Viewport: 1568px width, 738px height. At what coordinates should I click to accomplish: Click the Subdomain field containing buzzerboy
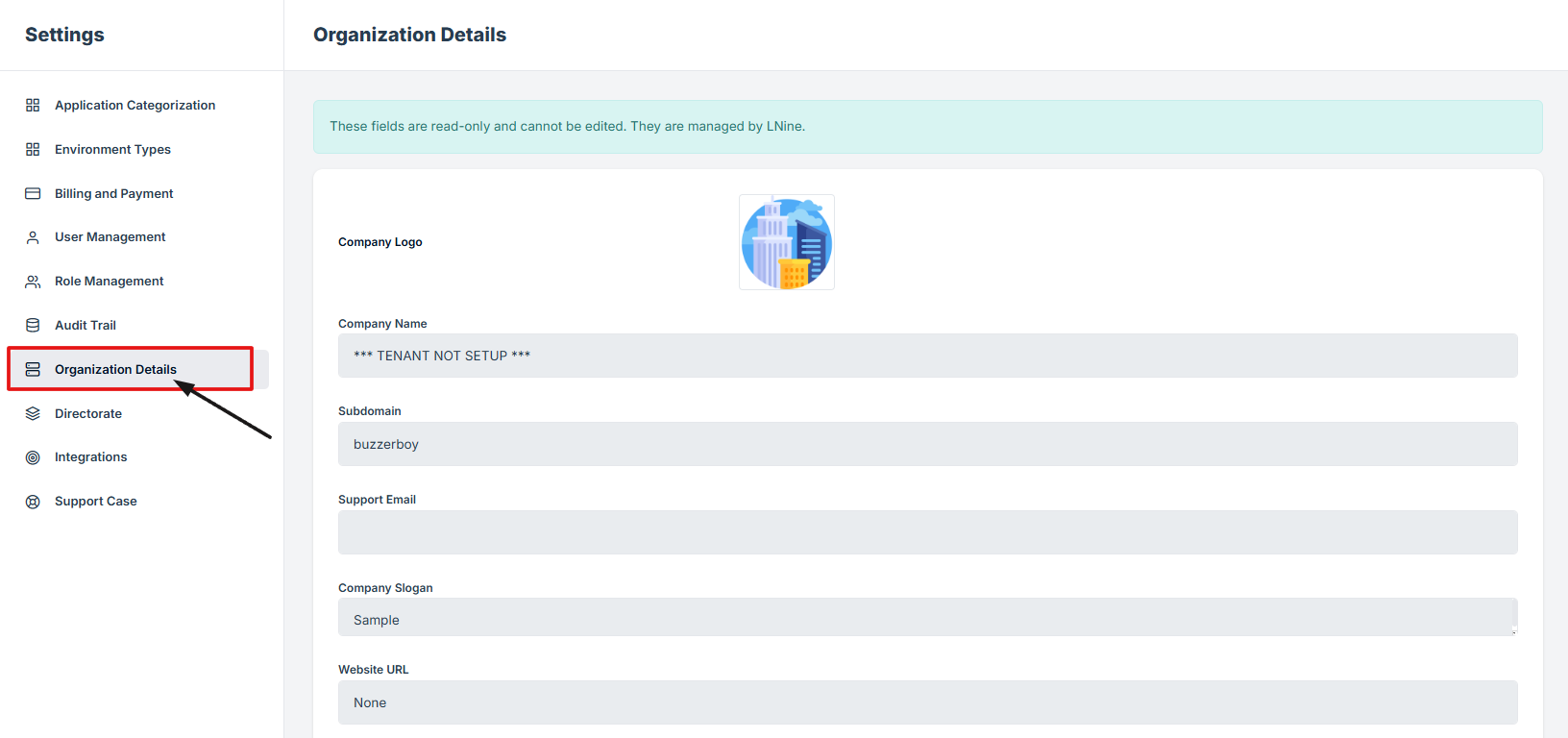pos(927,444)
